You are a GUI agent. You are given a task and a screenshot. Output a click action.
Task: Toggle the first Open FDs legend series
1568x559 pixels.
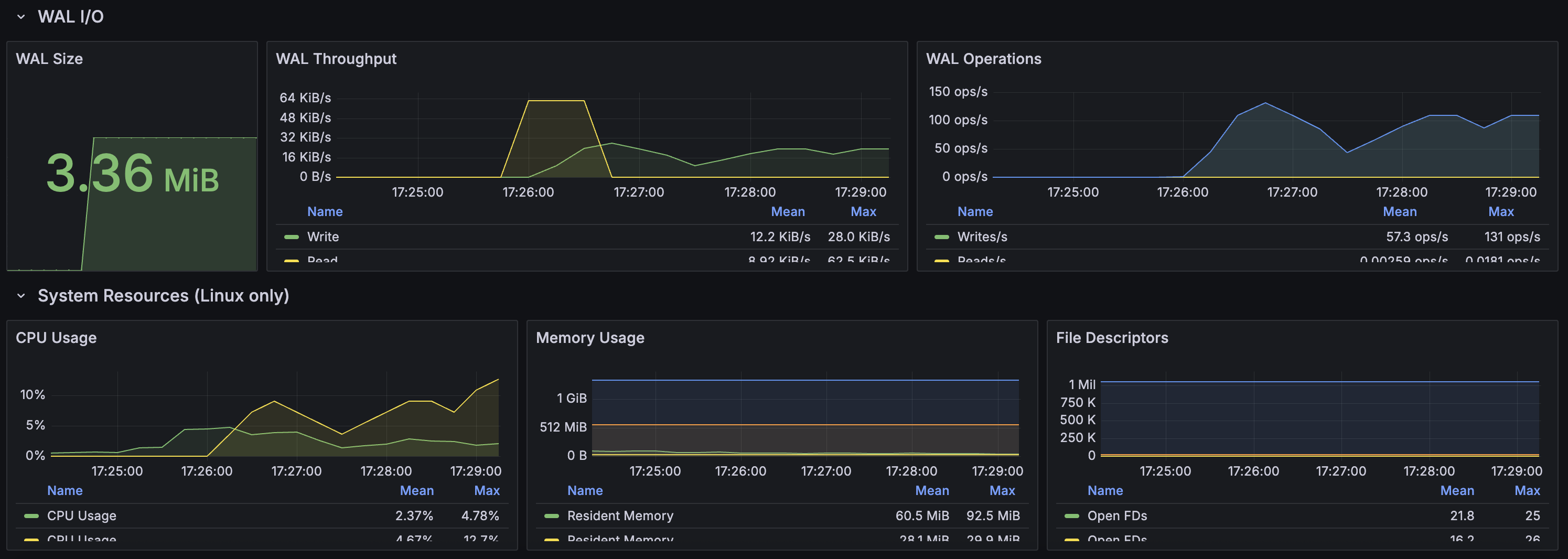tap(1116, 516)
